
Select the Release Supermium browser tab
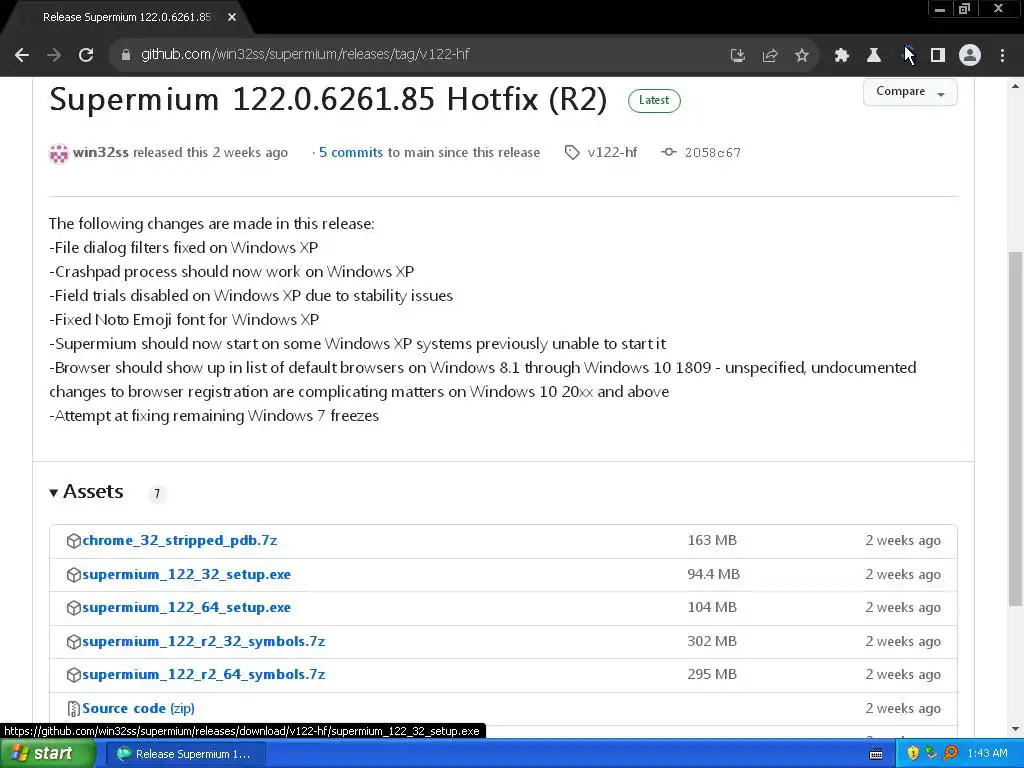tap(127, 18)
